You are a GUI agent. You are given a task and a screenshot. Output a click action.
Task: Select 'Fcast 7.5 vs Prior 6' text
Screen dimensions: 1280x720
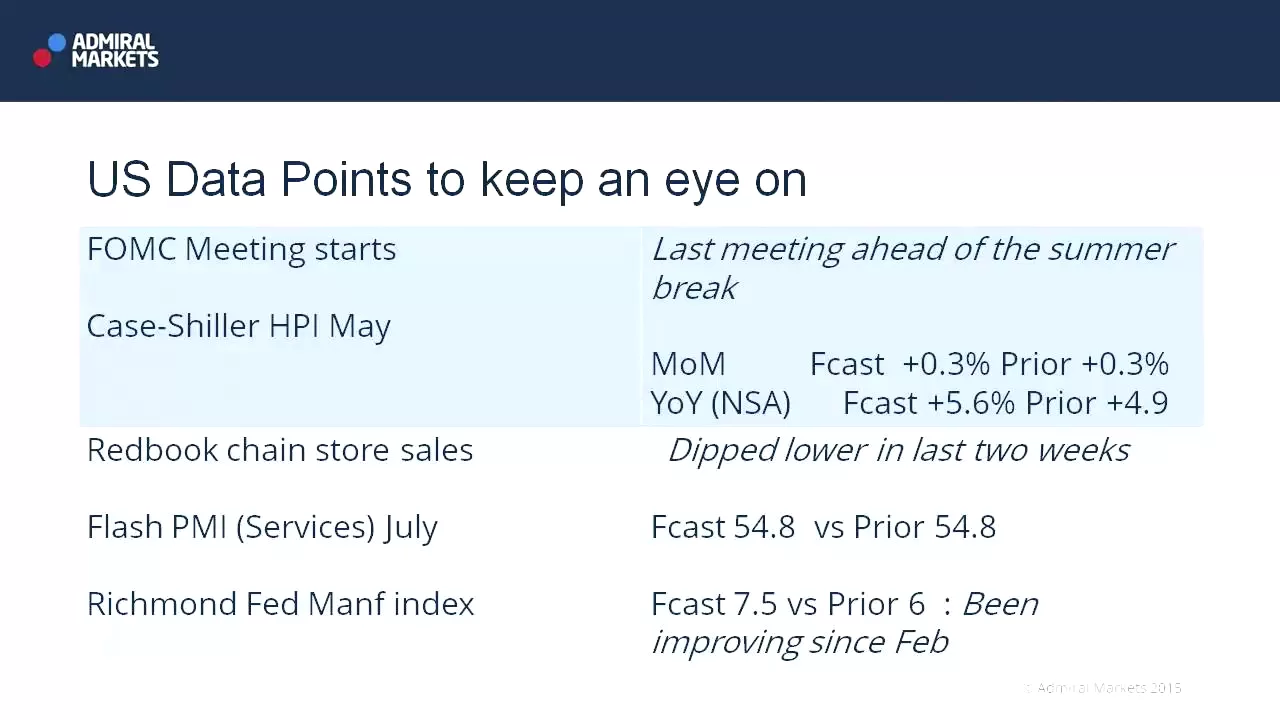(x=788, y=604)
